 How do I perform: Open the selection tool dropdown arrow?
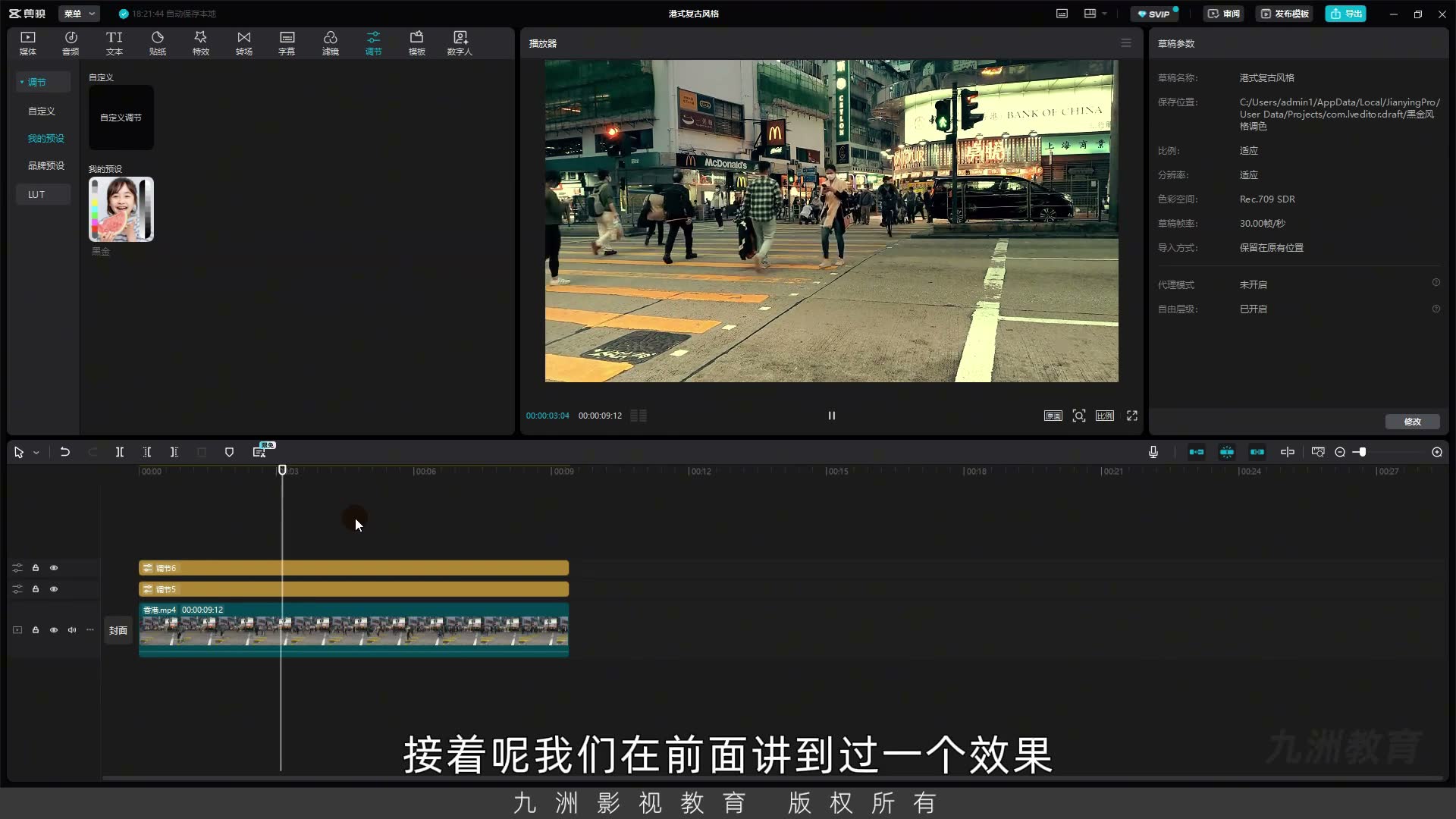point(36,453)
